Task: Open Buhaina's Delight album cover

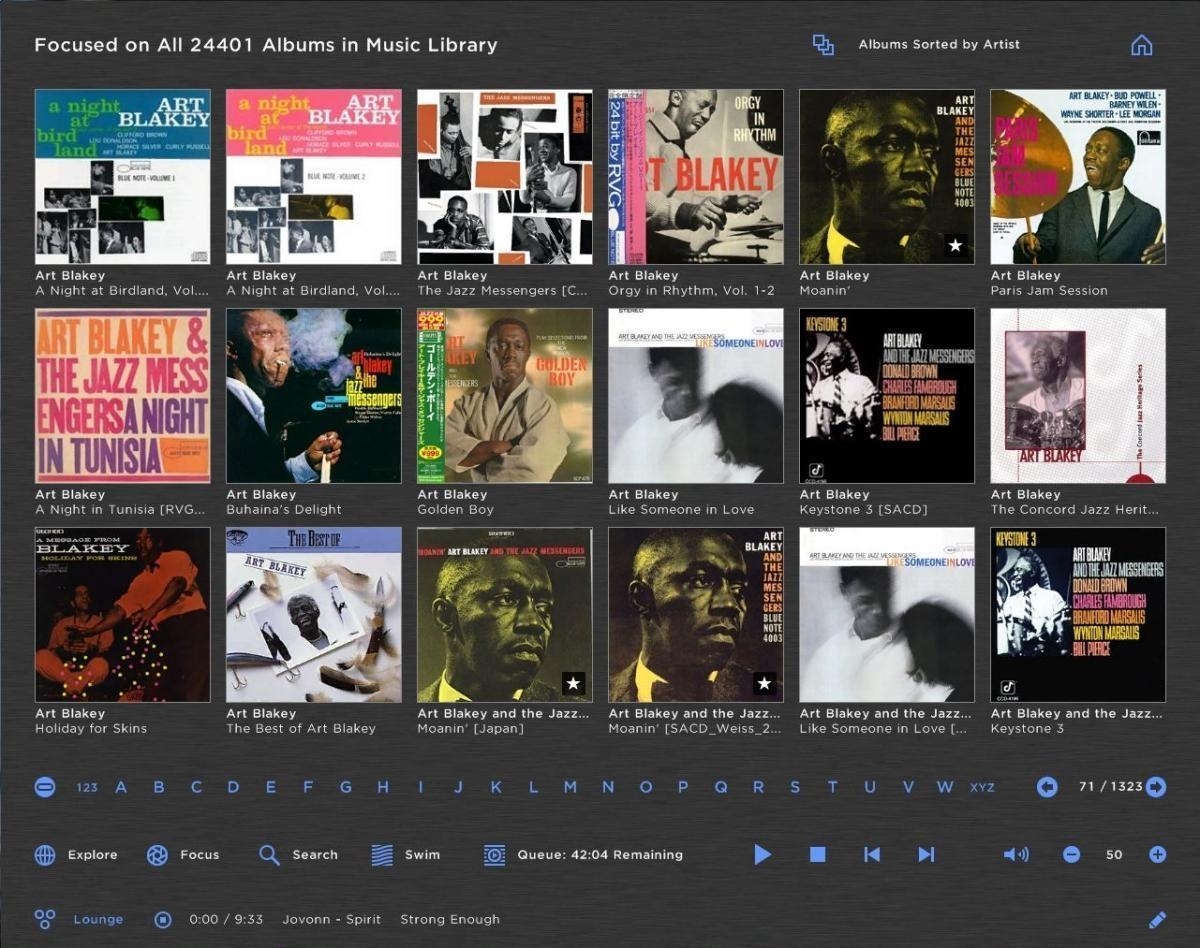Action: (314, 396)
